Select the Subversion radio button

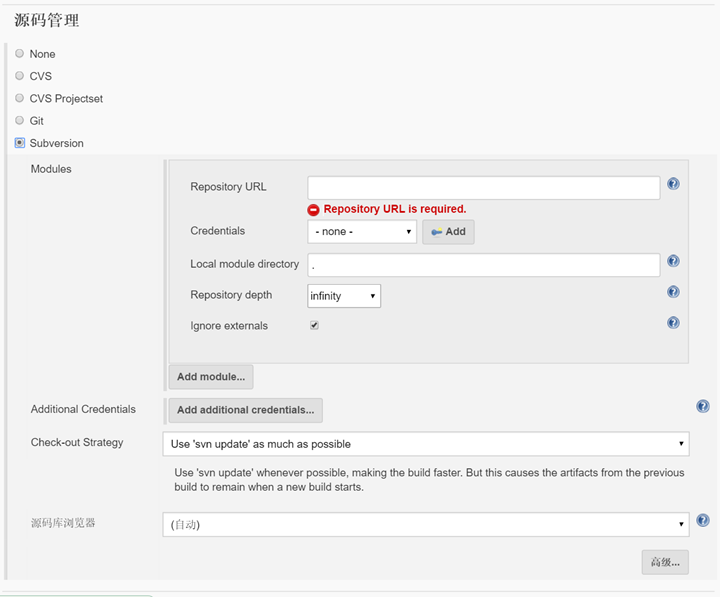pos(20,143)
